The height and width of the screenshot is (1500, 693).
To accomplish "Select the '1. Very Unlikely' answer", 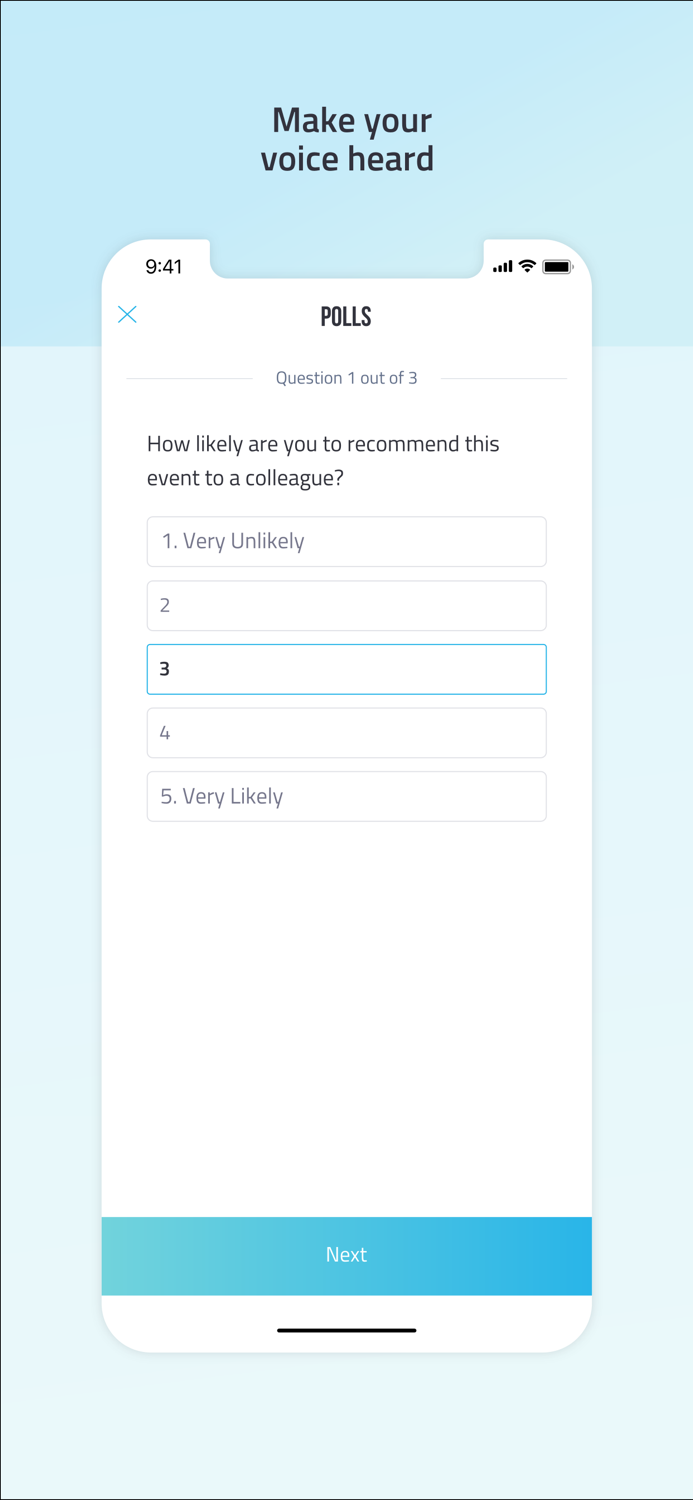I will point(346,542).
